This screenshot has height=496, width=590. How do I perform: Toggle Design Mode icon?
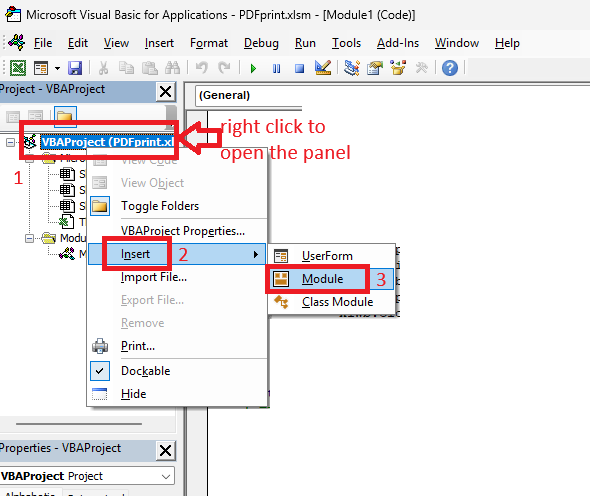pyautogui.click(x=323, y=68)
